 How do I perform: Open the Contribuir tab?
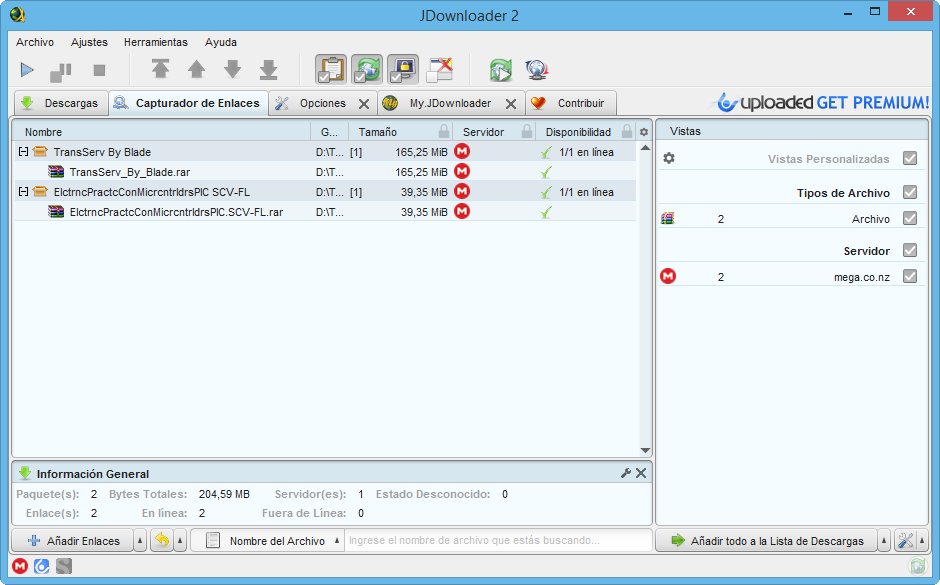(571, 103)
